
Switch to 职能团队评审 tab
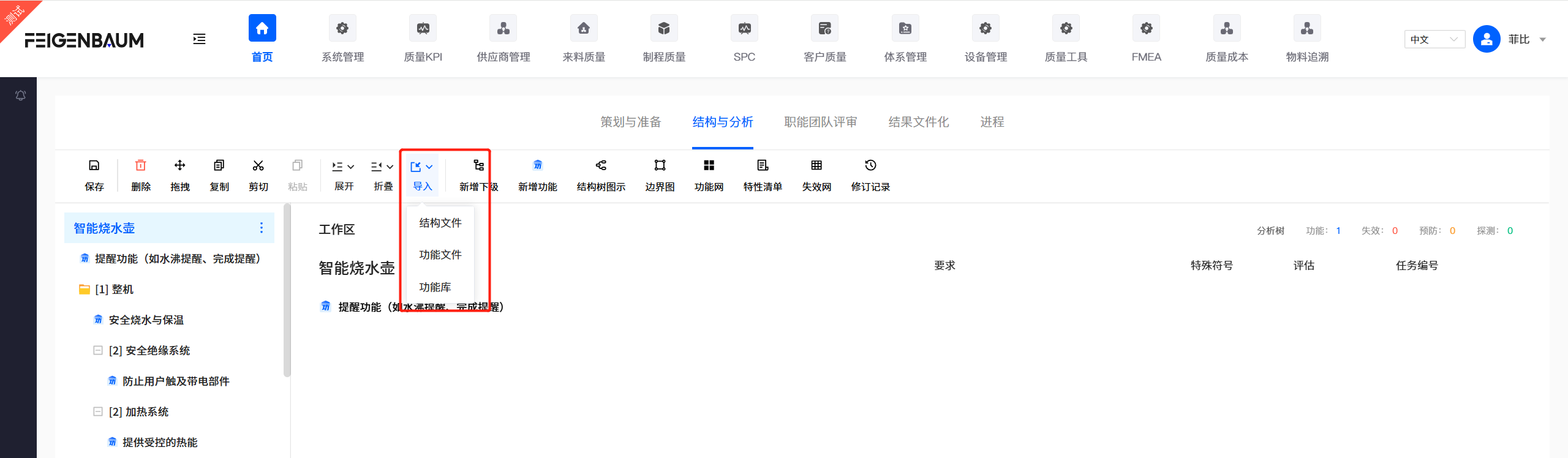tap(821, 122)
